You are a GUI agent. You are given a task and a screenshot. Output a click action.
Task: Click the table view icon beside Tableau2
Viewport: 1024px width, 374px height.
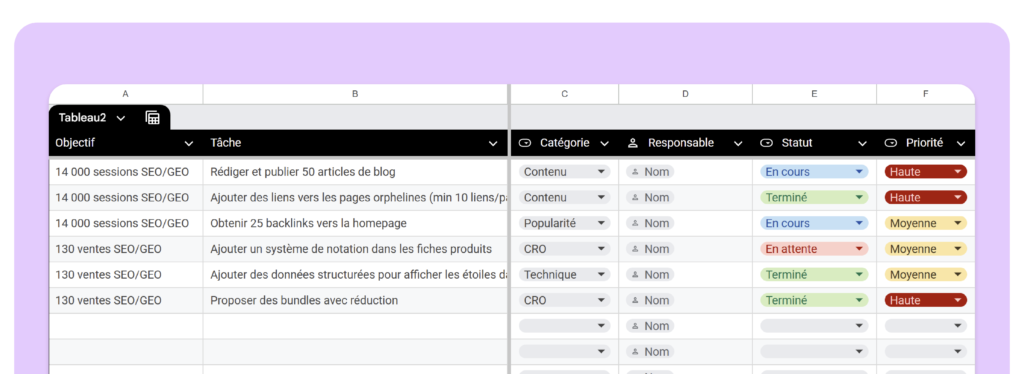click(153, 117)
